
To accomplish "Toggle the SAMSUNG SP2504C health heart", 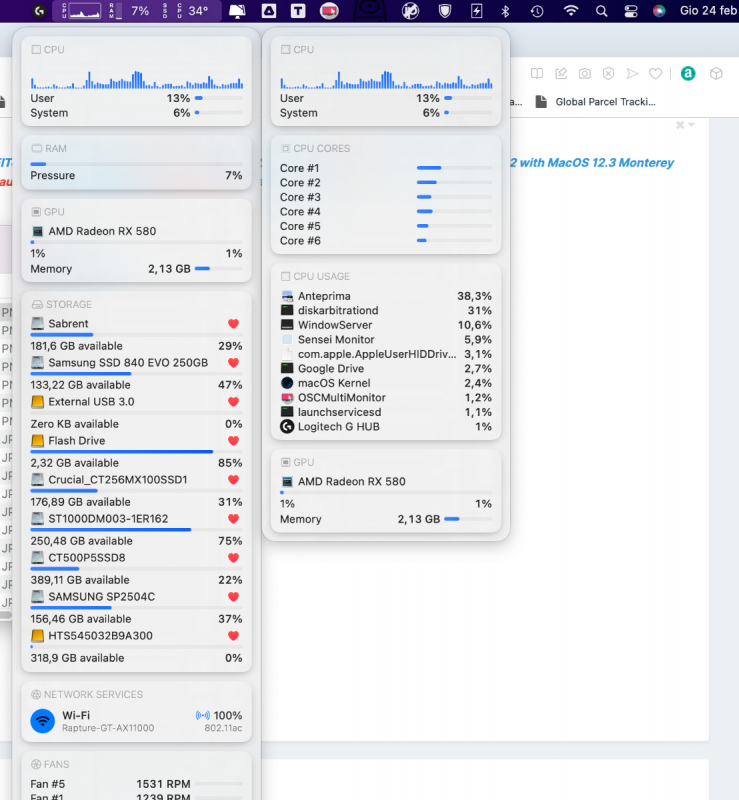I will [233, 597].
